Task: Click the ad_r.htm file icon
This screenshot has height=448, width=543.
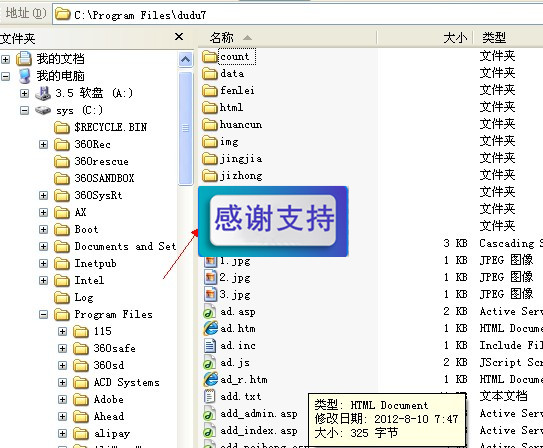Action: [210, 379]
